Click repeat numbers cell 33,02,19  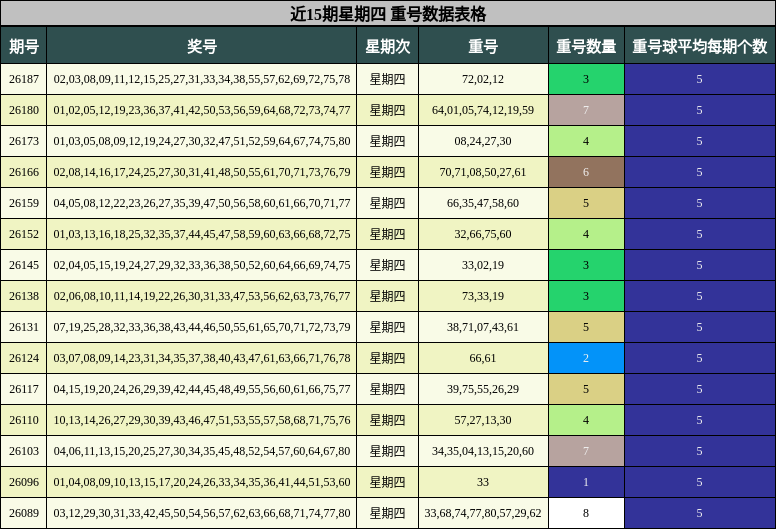pos(483,265)
